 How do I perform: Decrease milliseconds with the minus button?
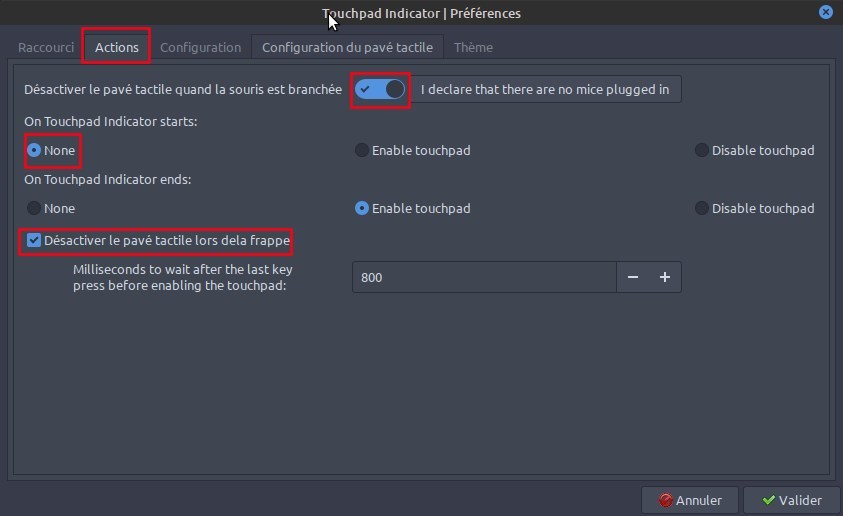(x=633, y=277)
